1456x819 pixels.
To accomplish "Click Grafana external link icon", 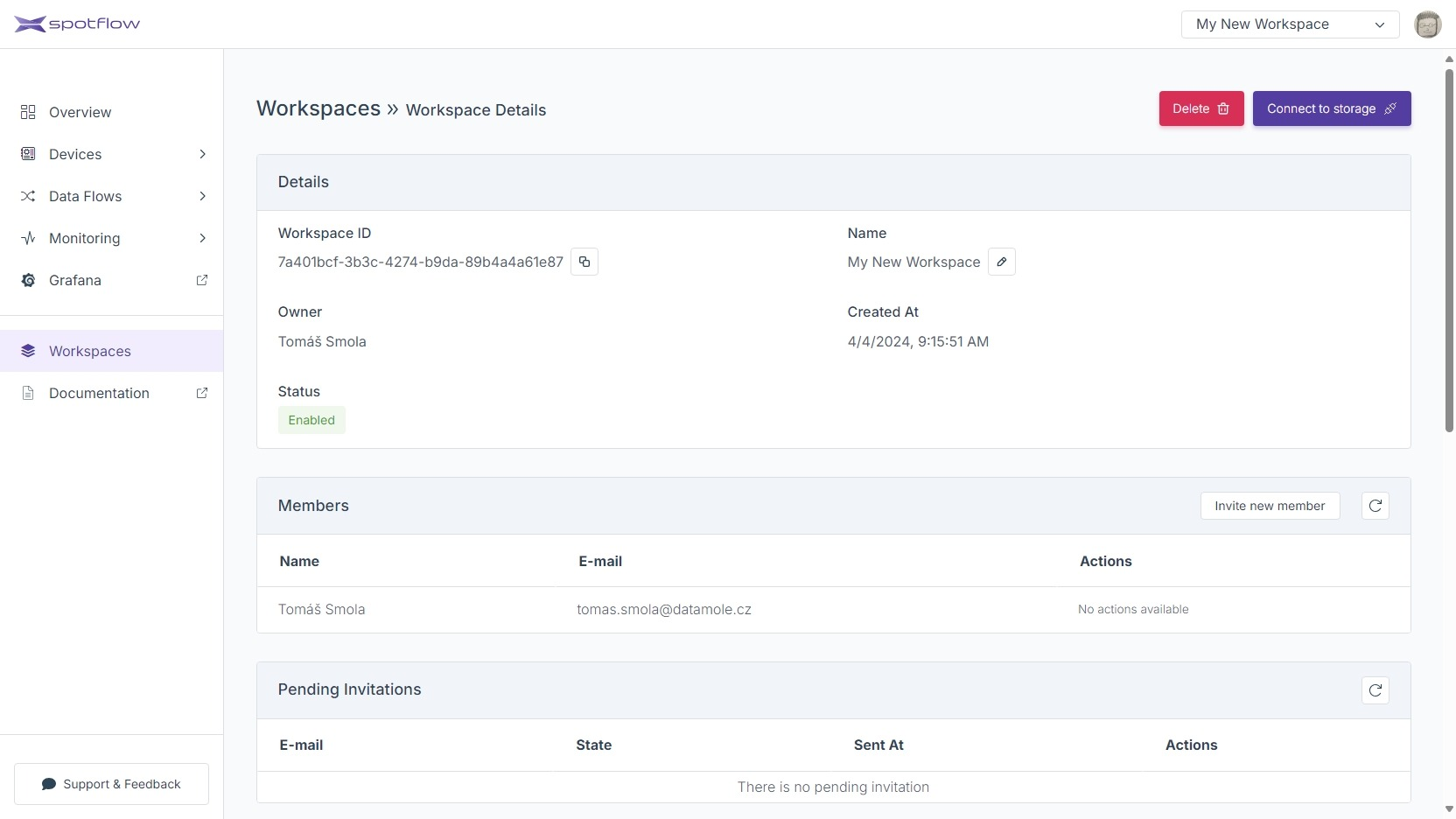I will [x=202, y=280].
